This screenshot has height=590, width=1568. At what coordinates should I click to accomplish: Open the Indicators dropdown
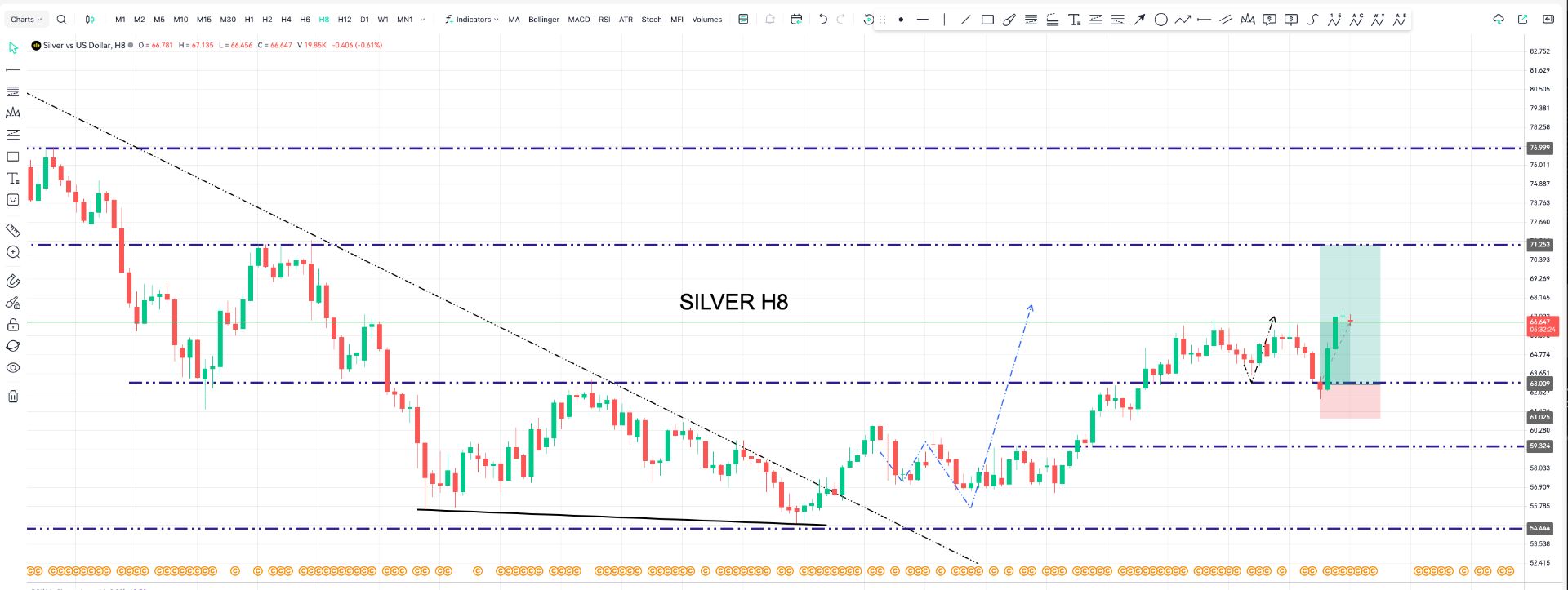pyautogui.click(x=471, y=20)
